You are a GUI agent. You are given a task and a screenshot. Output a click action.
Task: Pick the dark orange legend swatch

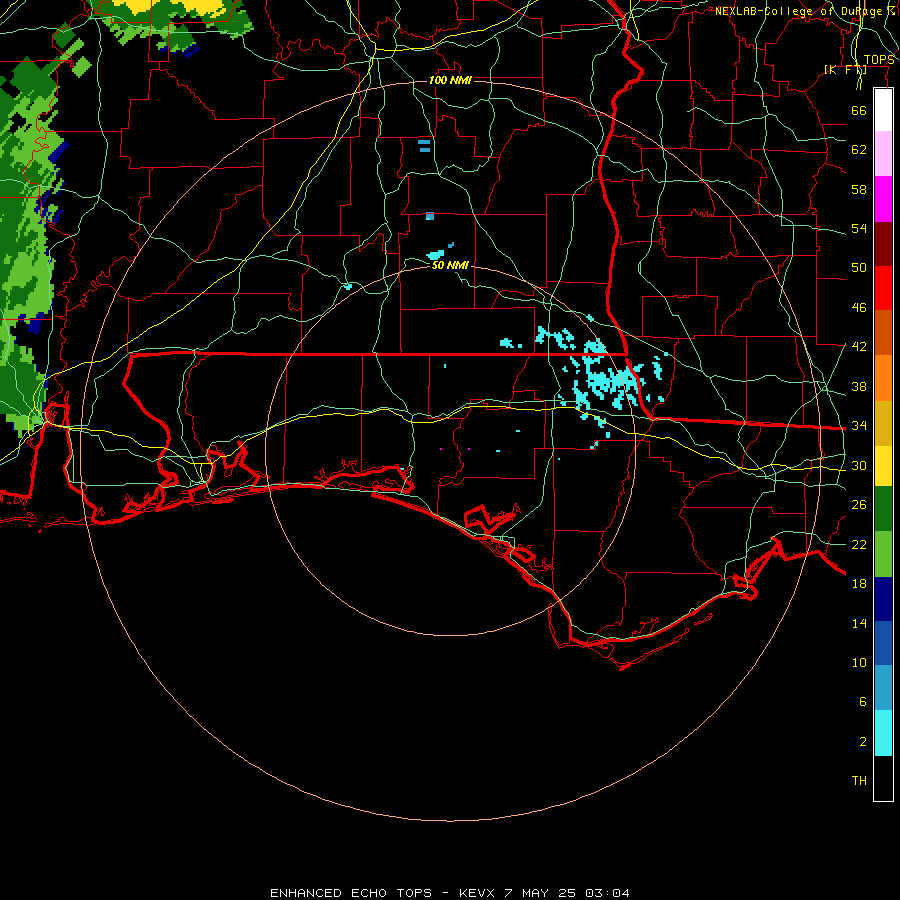pos(883,333)
